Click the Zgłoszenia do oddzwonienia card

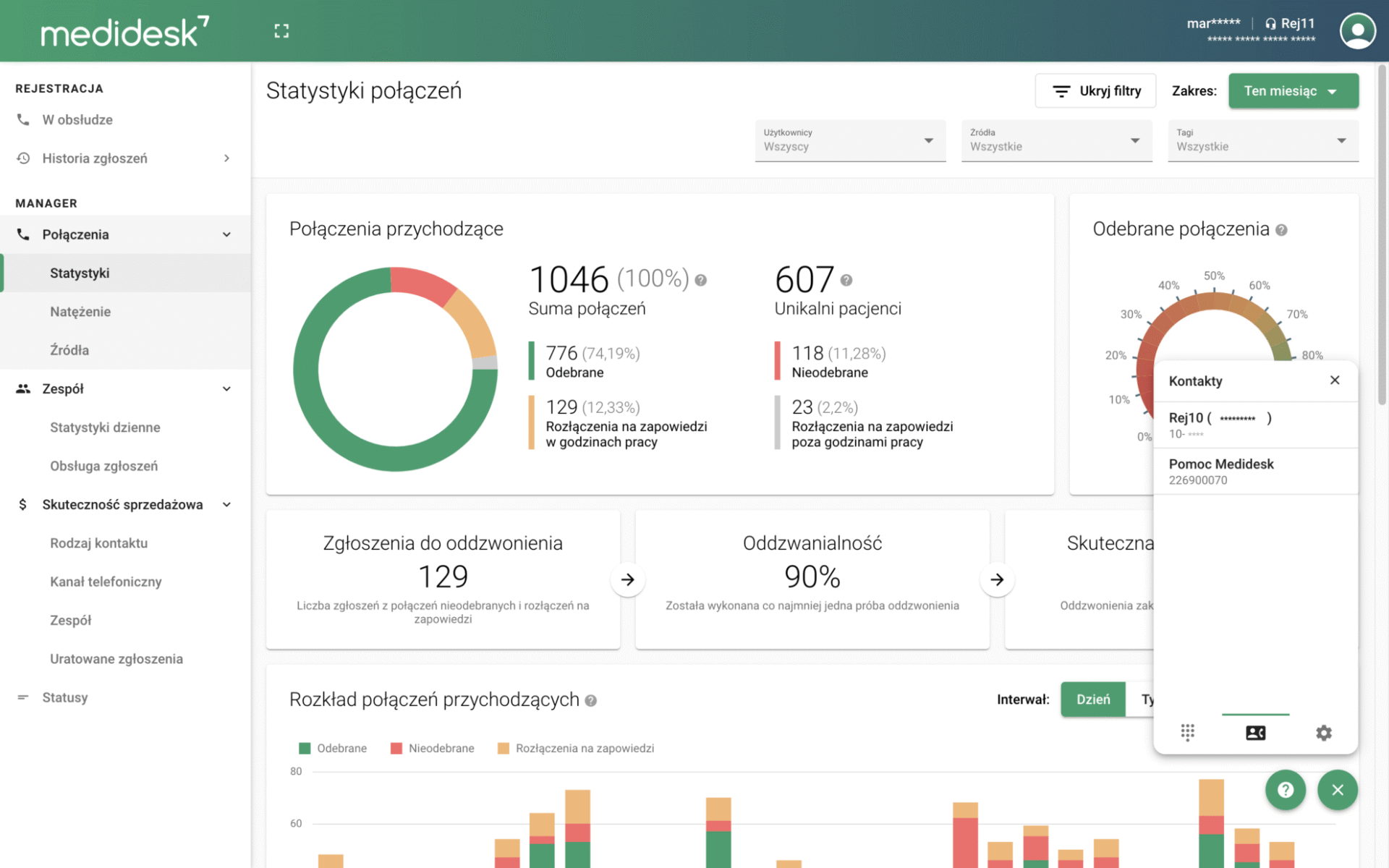pyautogui.click(x=443, y=579)
